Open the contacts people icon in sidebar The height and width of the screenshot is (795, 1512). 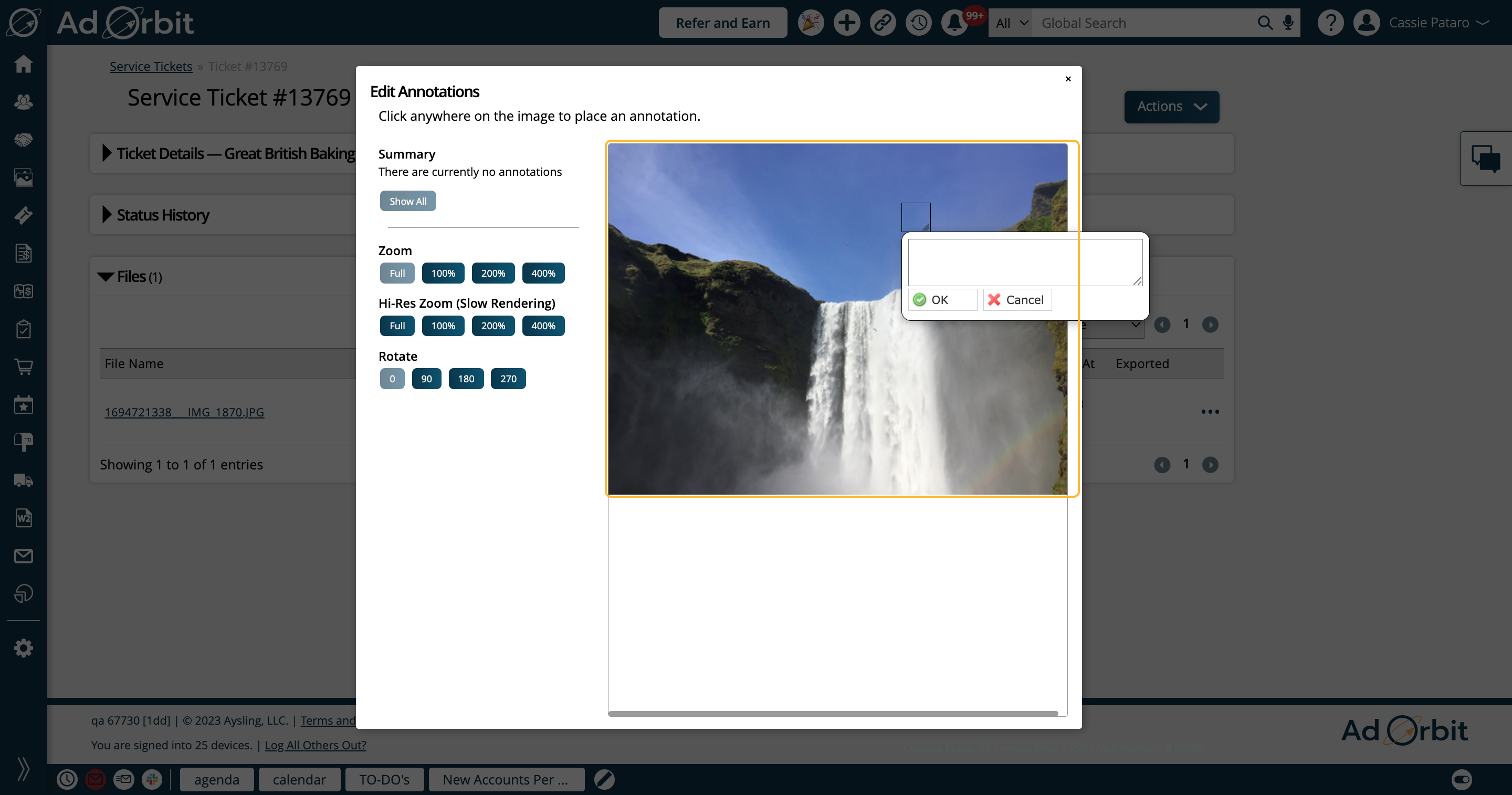point(24,101)
